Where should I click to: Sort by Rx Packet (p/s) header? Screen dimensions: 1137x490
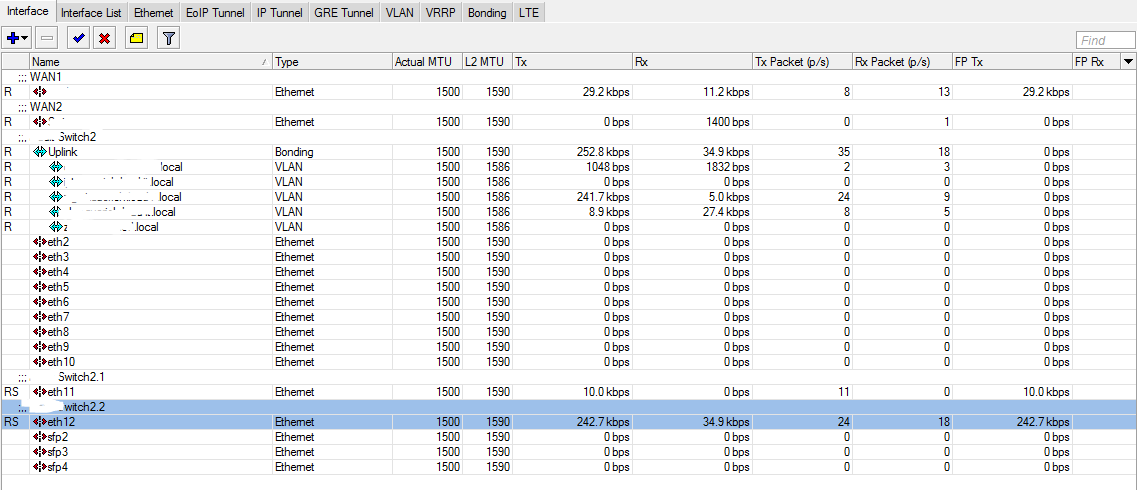tap(902, 62)
